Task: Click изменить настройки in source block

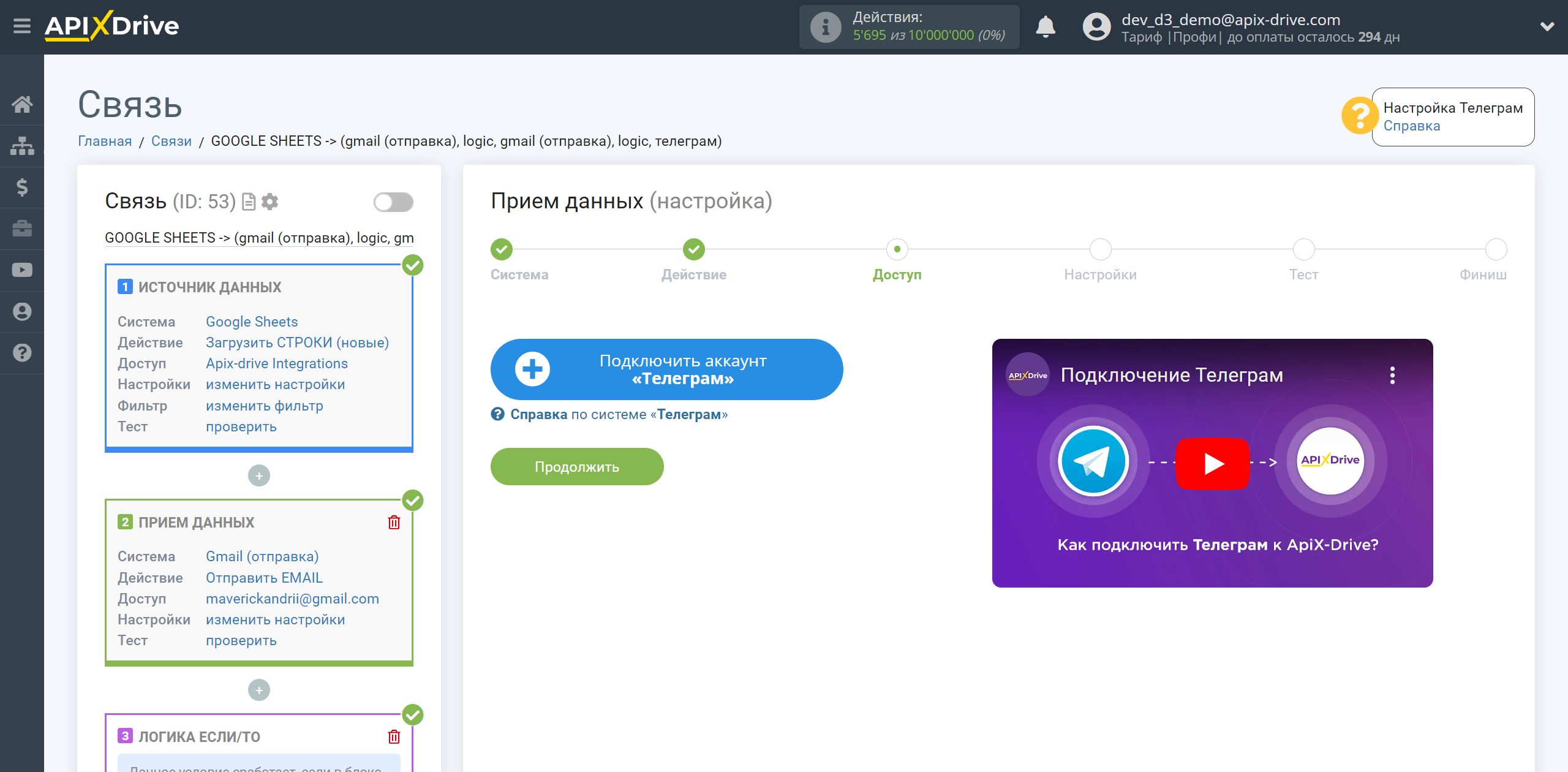Action: pos(275,384)
